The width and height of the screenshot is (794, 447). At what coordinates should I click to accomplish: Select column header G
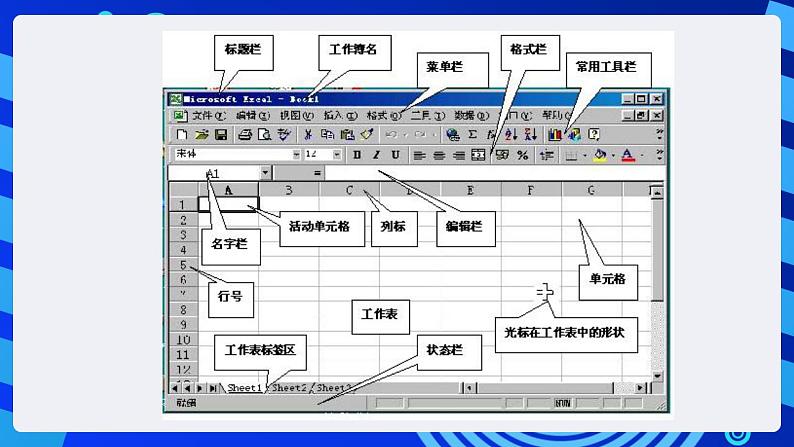pos(591,190)
